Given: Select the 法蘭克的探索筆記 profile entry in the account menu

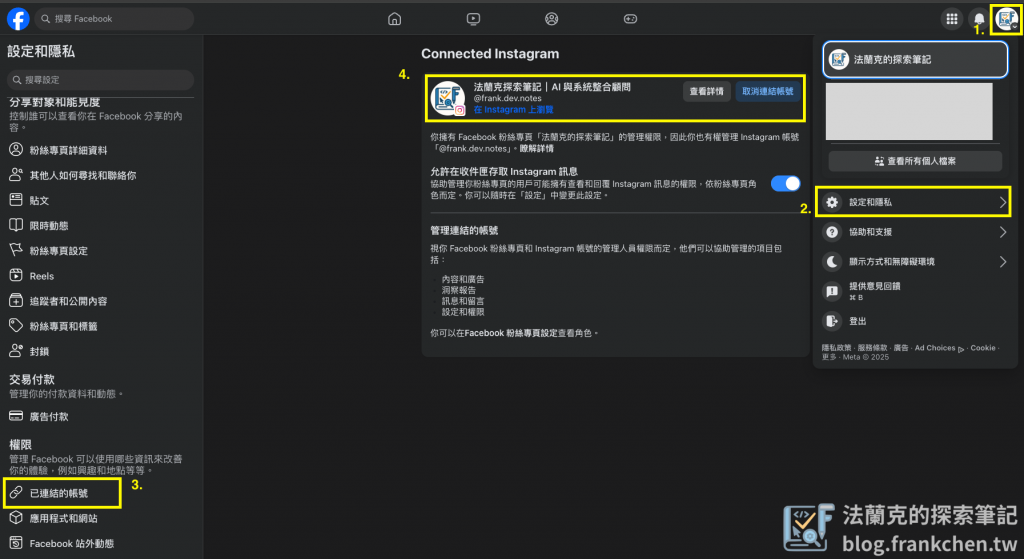Looking at the screenshot, I should (915, 59).
